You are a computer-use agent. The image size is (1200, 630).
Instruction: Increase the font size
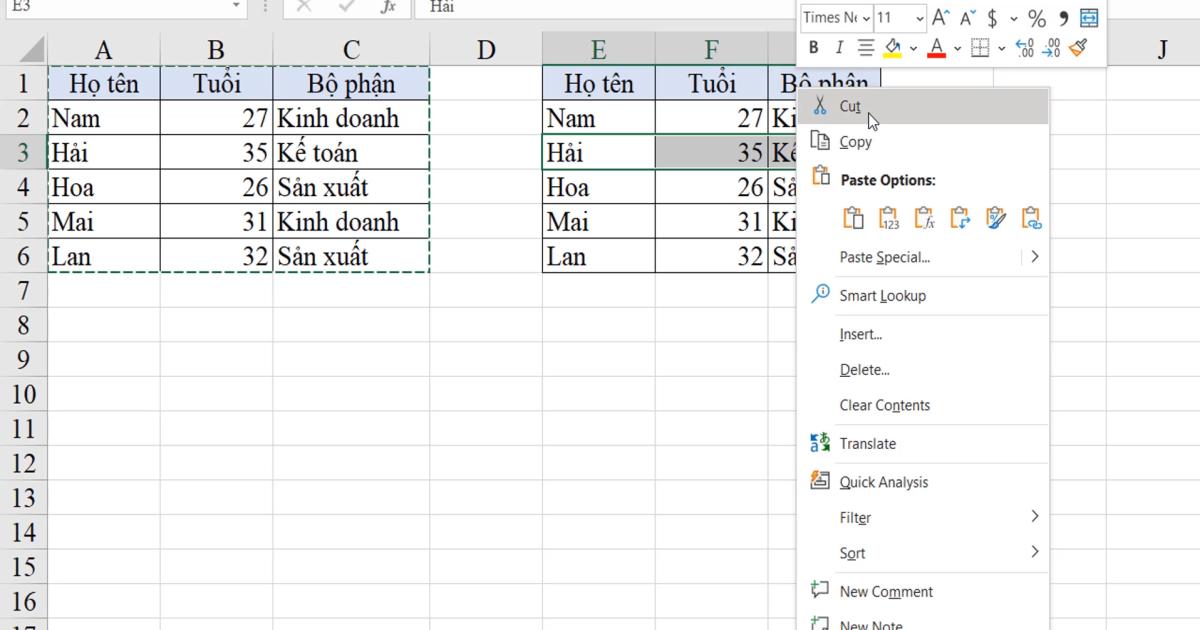pyautogui.click(x=940, y=17)
